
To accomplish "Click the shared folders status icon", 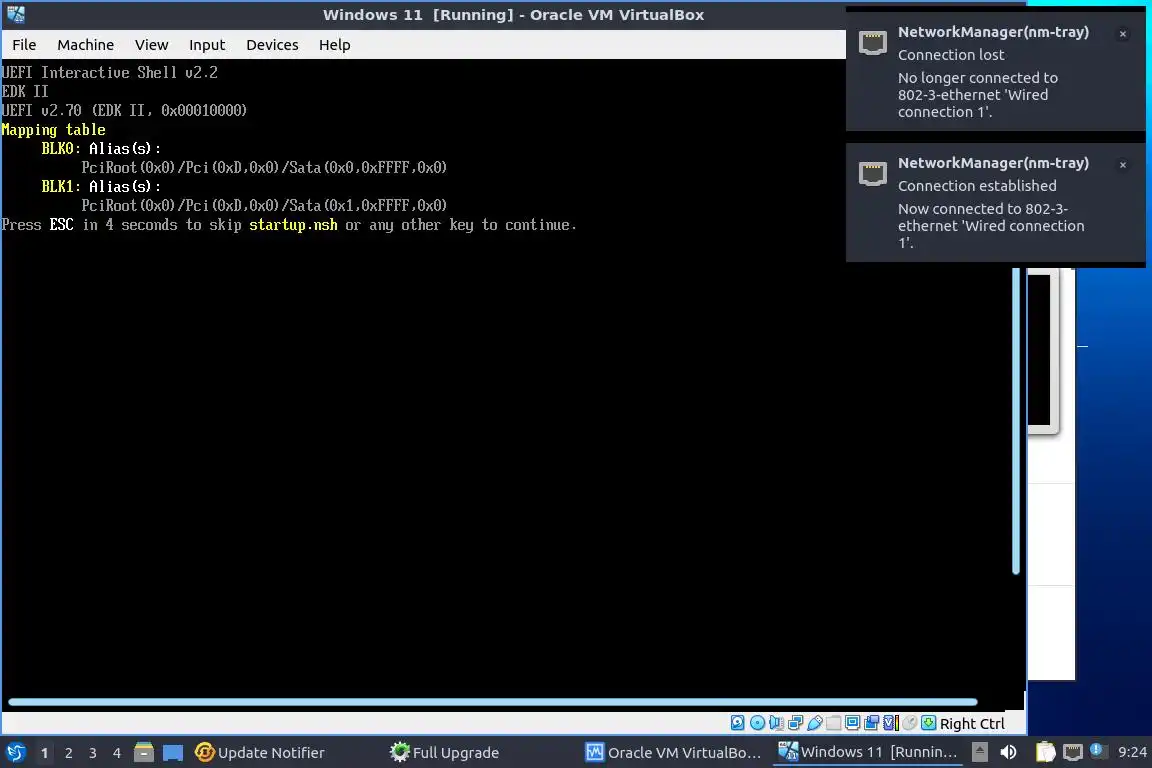I will coord(834,722).
